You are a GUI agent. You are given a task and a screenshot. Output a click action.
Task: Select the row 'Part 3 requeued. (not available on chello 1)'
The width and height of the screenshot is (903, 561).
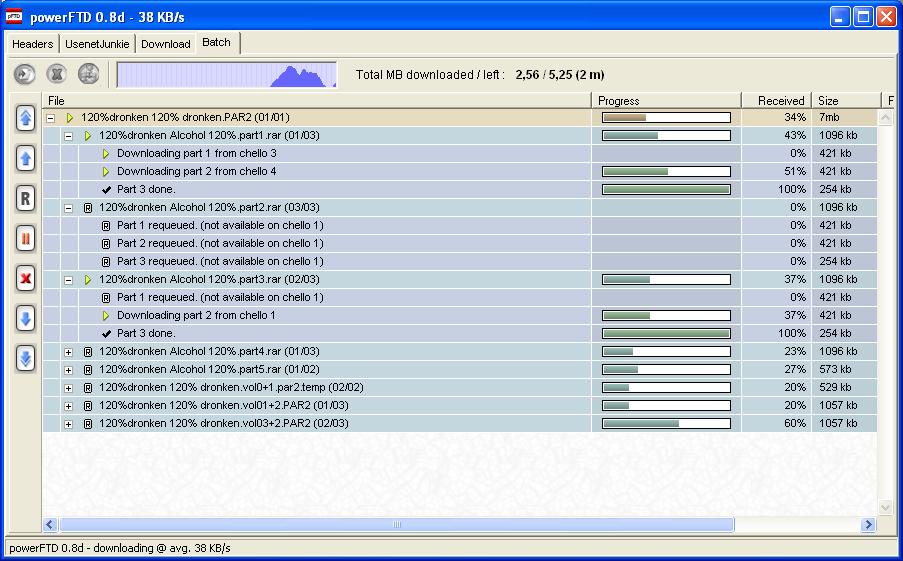coord(460,261)
